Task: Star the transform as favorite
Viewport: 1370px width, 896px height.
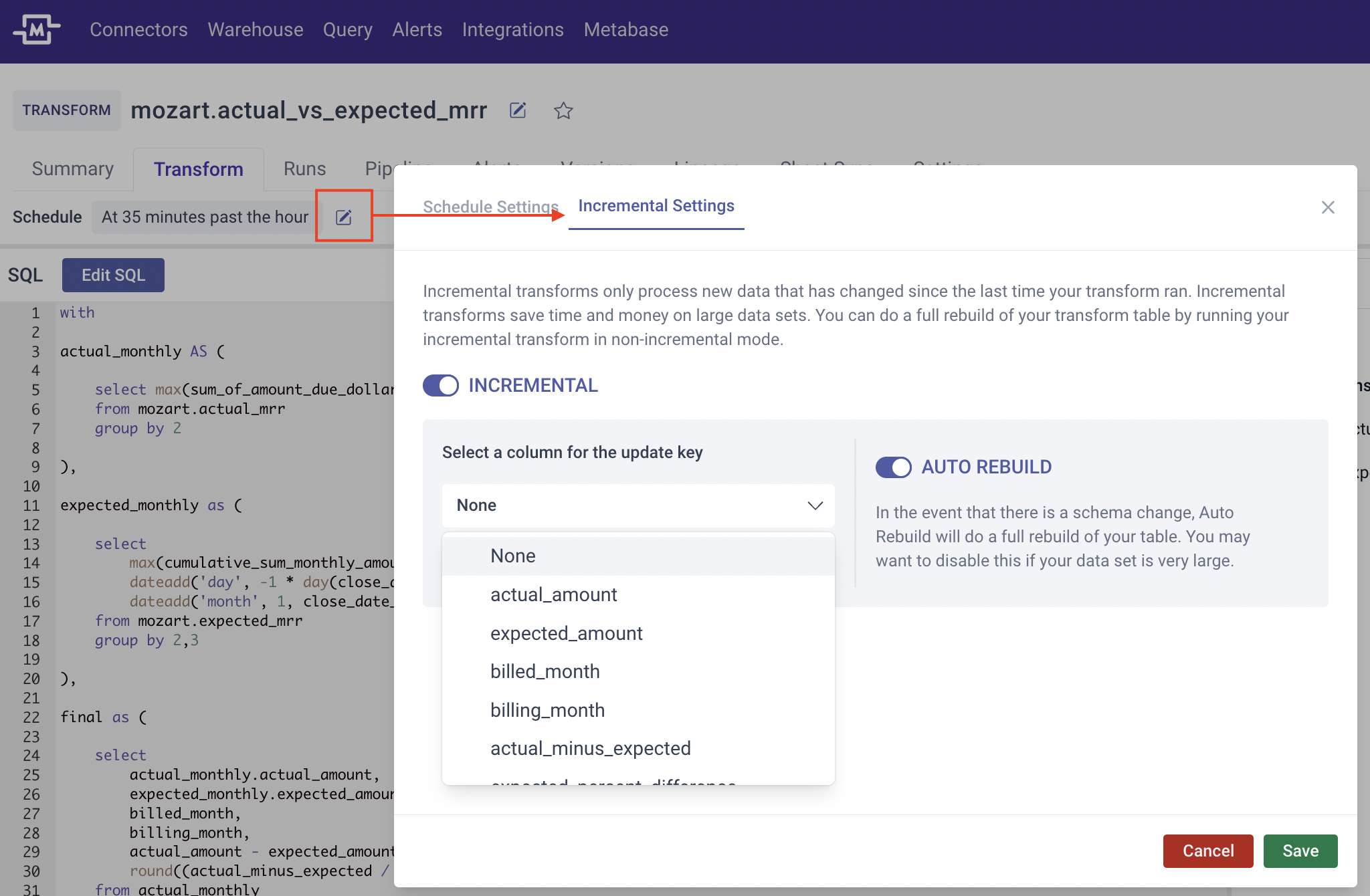Action: point(563,110)
